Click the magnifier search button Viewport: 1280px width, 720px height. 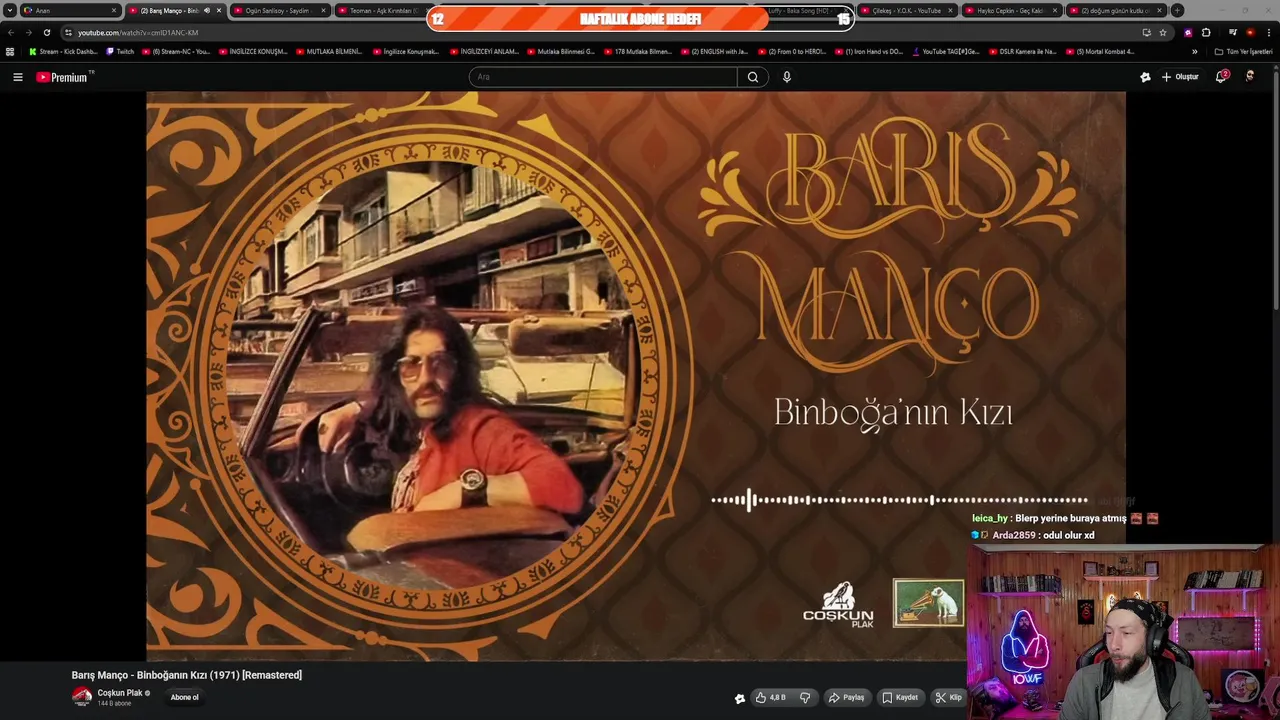753,77
